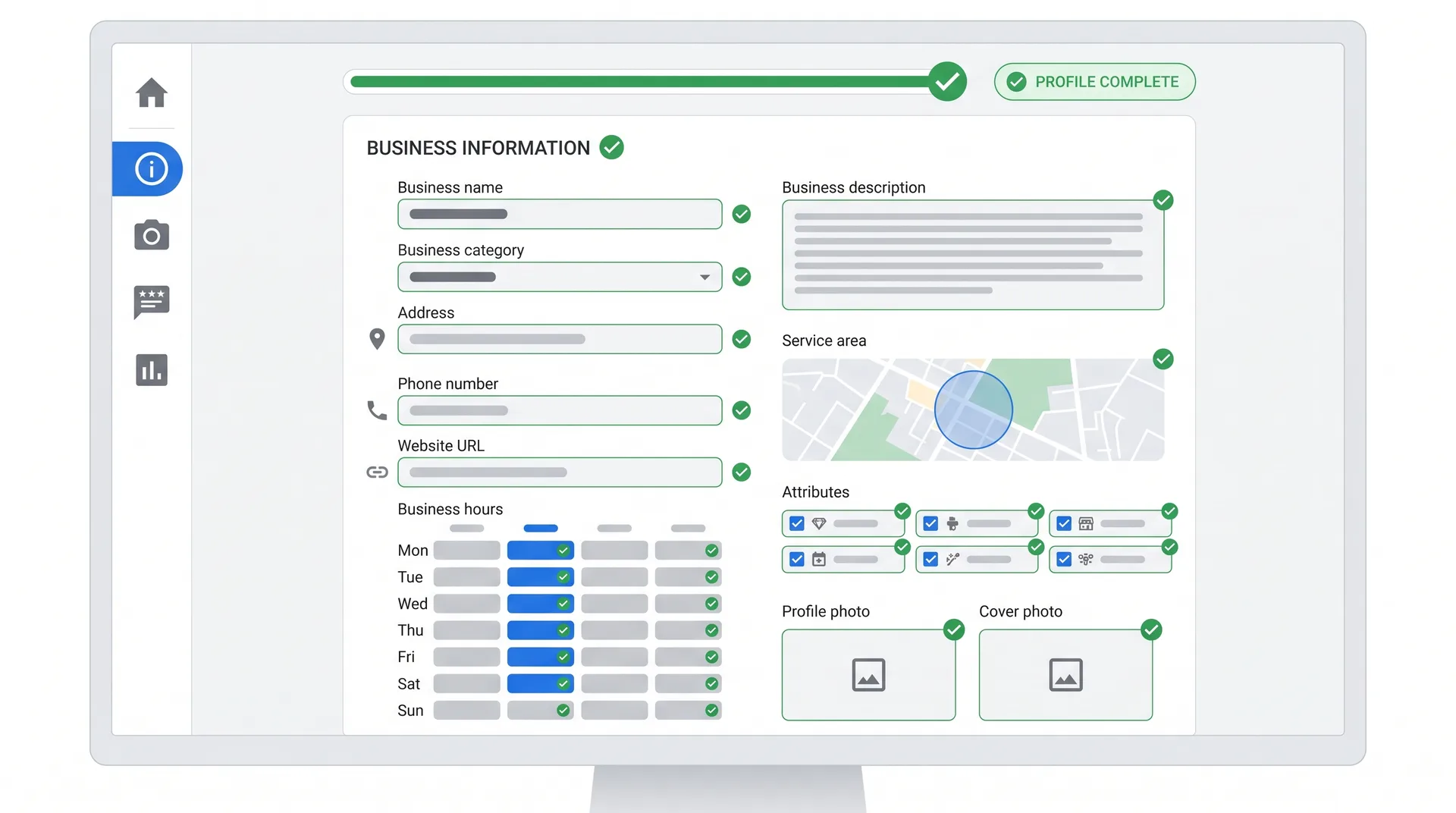Click the check icon next to Business category
The width and height of the screenshot is (1456, 813).
[x=742, y=277]
